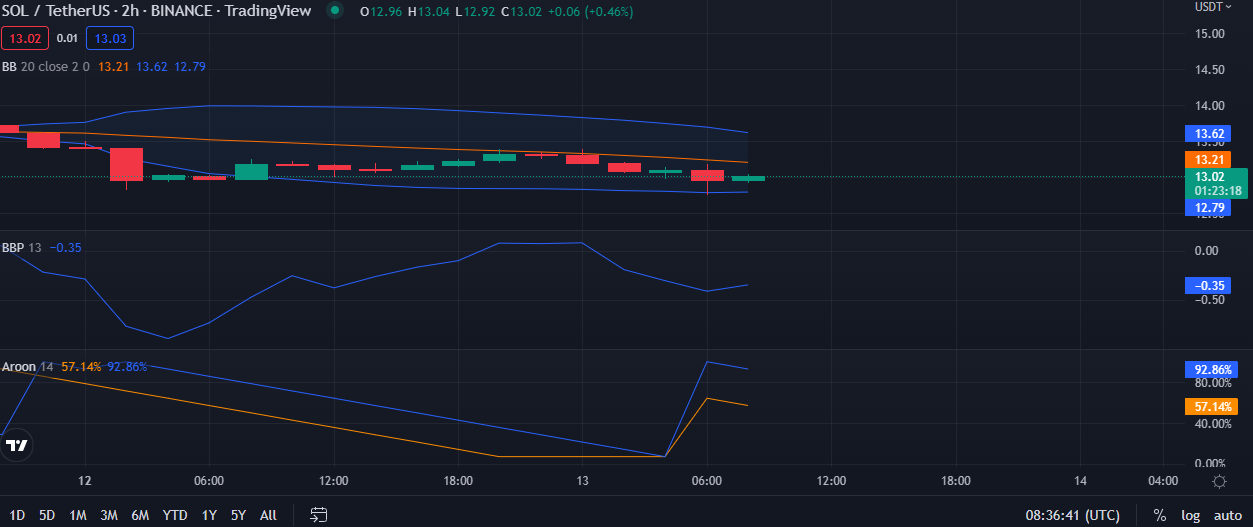Click the spread value 0.01

(x=67, y=38)
